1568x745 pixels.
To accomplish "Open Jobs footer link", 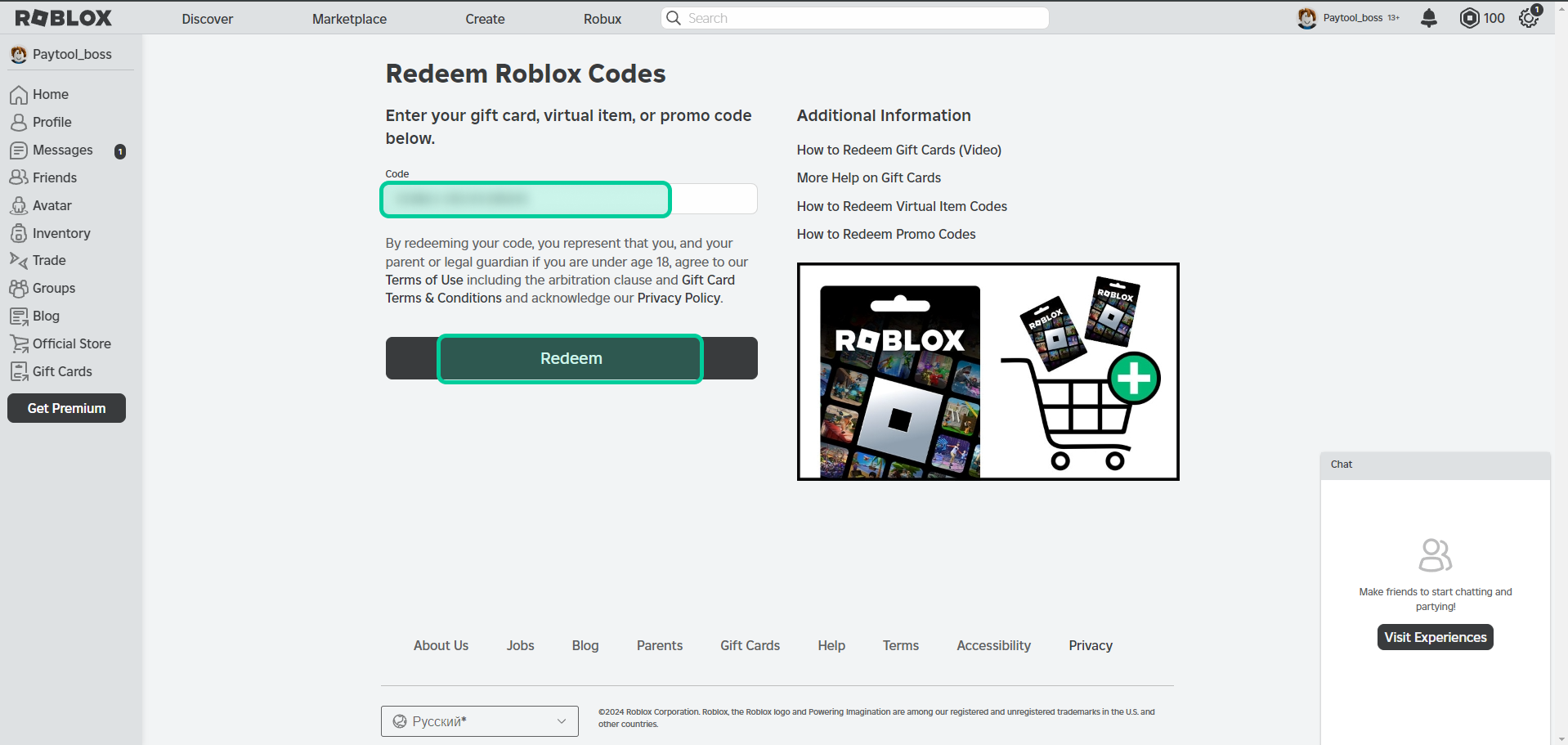I will 520,645.
